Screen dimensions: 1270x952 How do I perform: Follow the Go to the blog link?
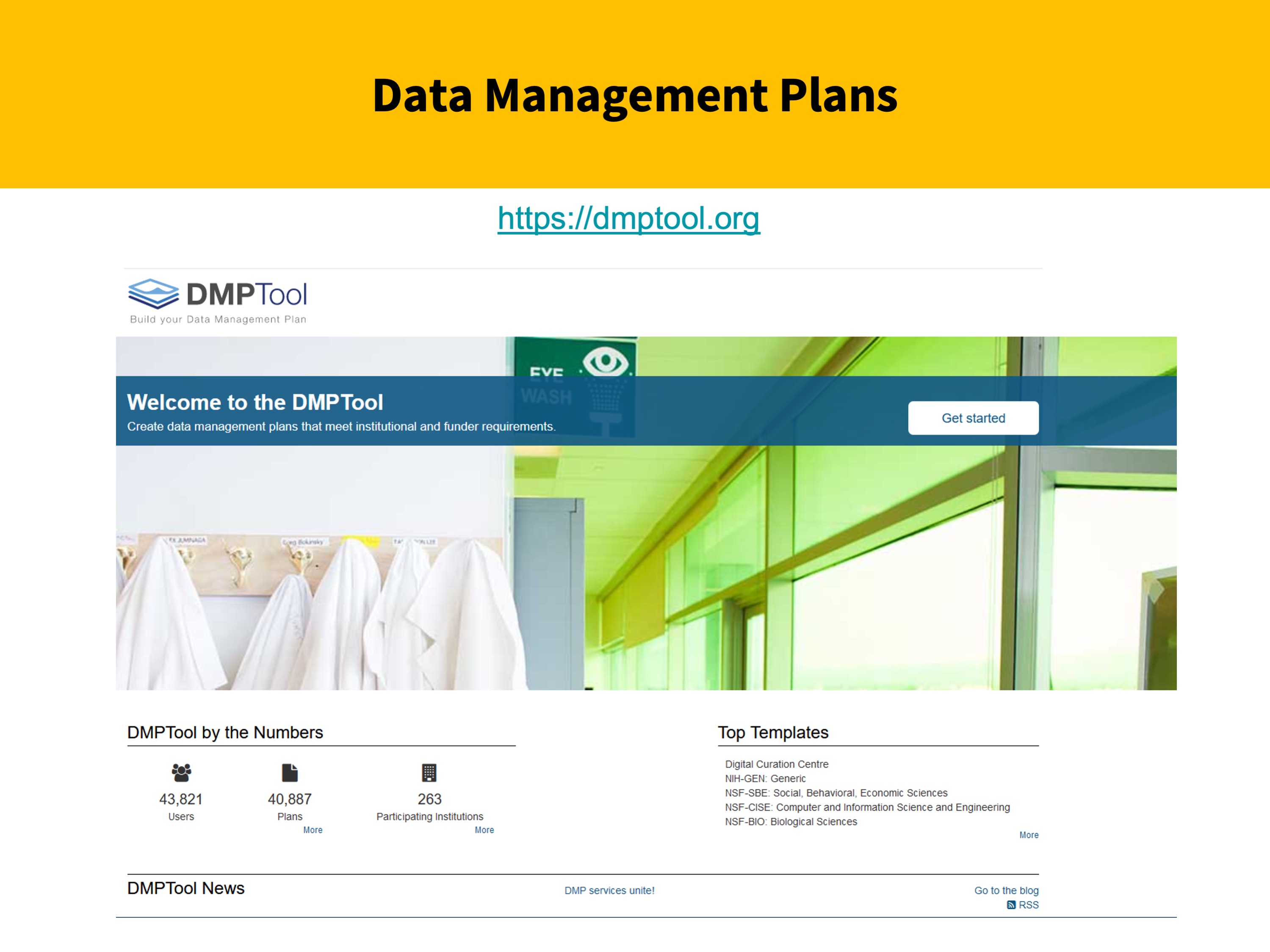pos(1006,891)
